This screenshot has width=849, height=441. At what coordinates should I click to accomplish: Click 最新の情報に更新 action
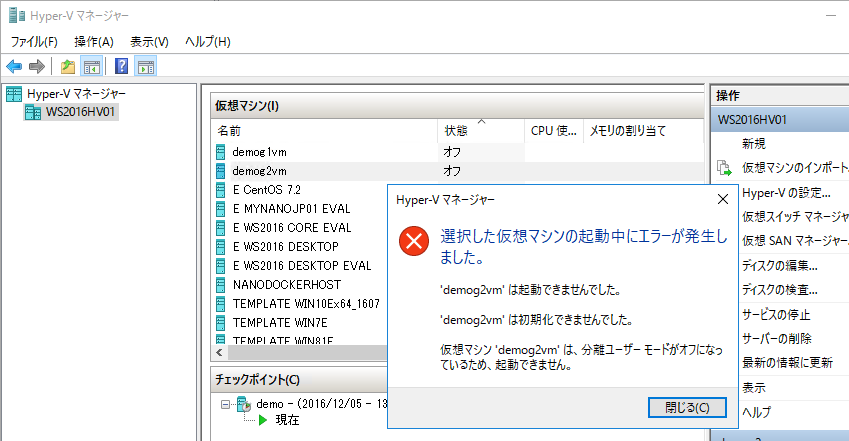pos(787,362)
